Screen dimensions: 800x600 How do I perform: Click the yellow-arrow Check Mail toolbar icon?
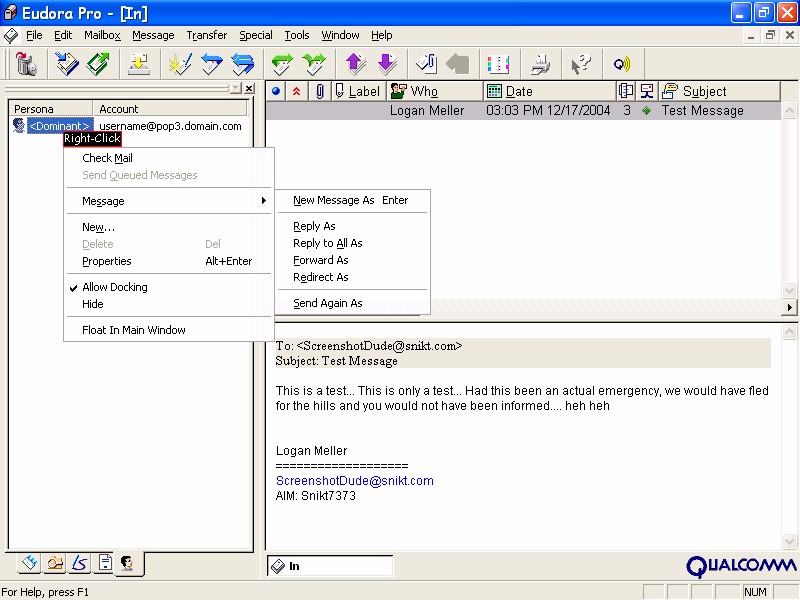tap(139, 64)
